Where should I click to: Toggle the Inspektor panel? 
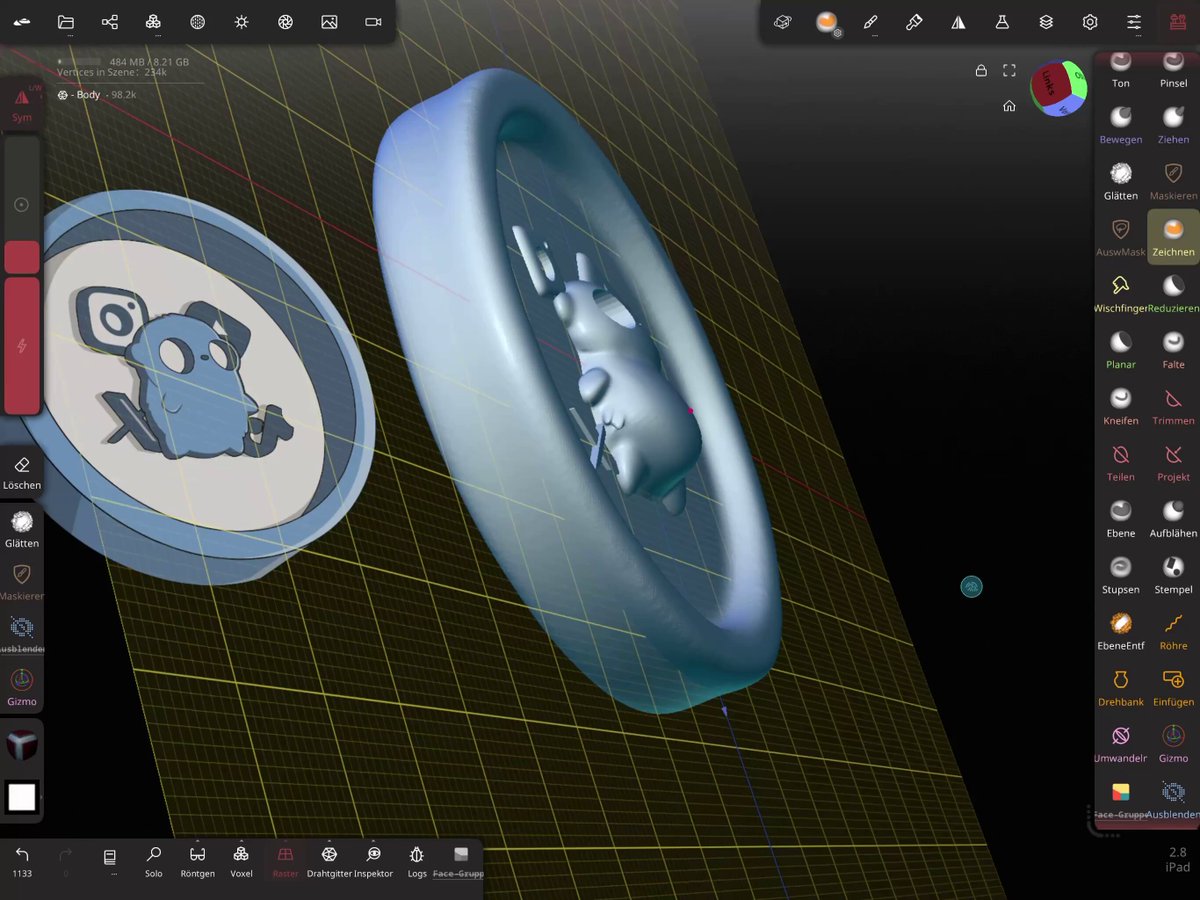tap(373, 861)
